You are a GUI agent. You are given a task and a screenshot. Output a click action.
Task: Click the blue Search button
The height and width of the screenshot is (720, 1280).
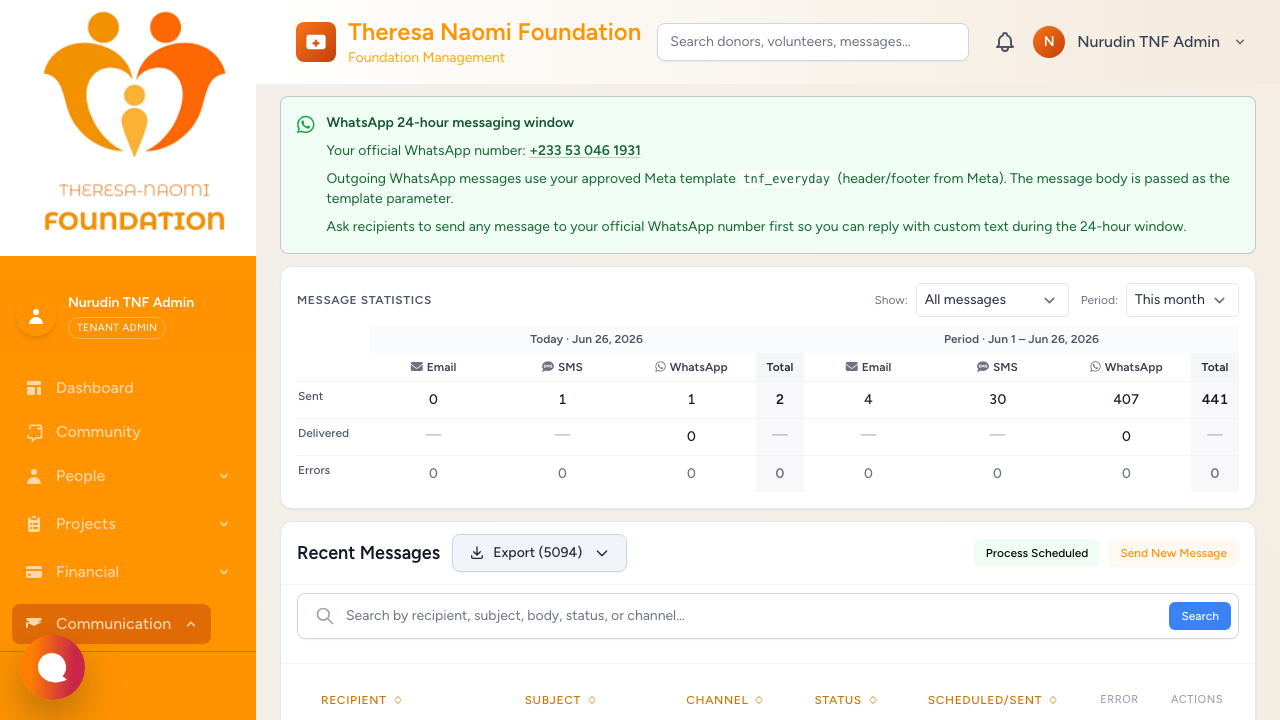[x=1200, y=616]
